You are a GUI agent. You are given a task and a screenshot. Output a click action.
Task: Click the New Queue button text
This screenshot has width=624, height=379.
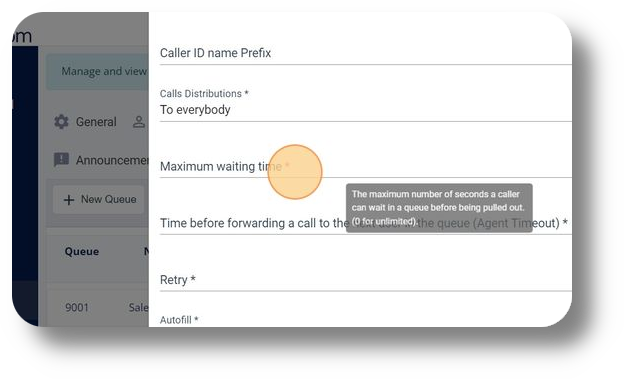point(109,199)
